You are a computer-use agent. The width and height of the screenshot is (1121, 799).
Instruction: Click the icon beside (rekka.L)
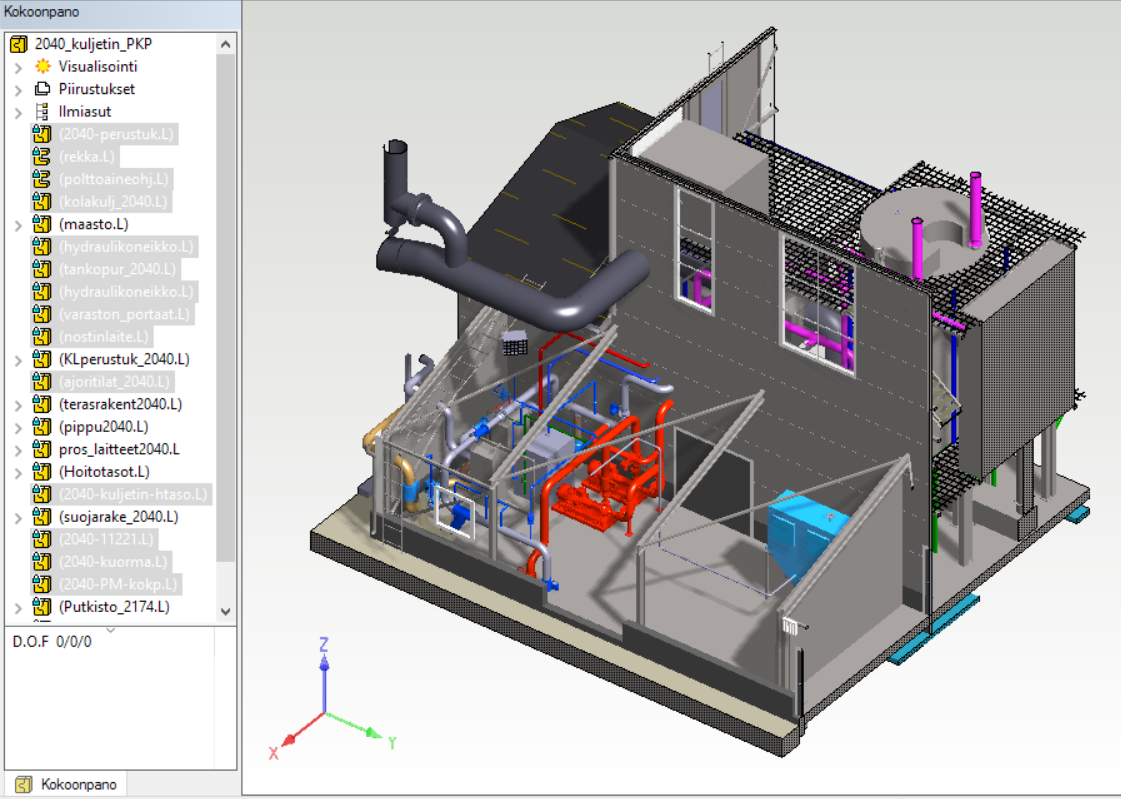(x=42, y=157)
